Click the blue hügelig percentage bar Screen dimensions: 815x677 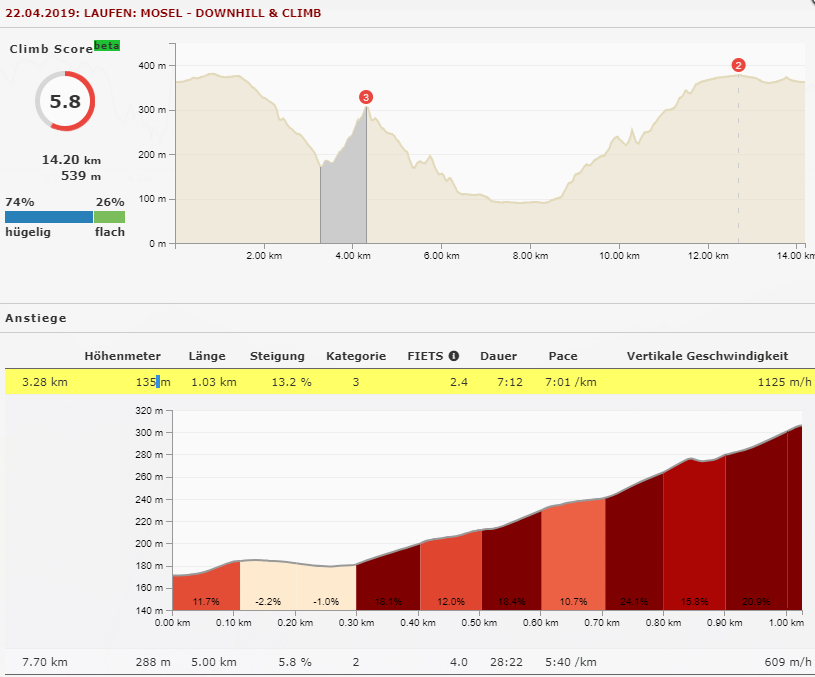[48, 217]
